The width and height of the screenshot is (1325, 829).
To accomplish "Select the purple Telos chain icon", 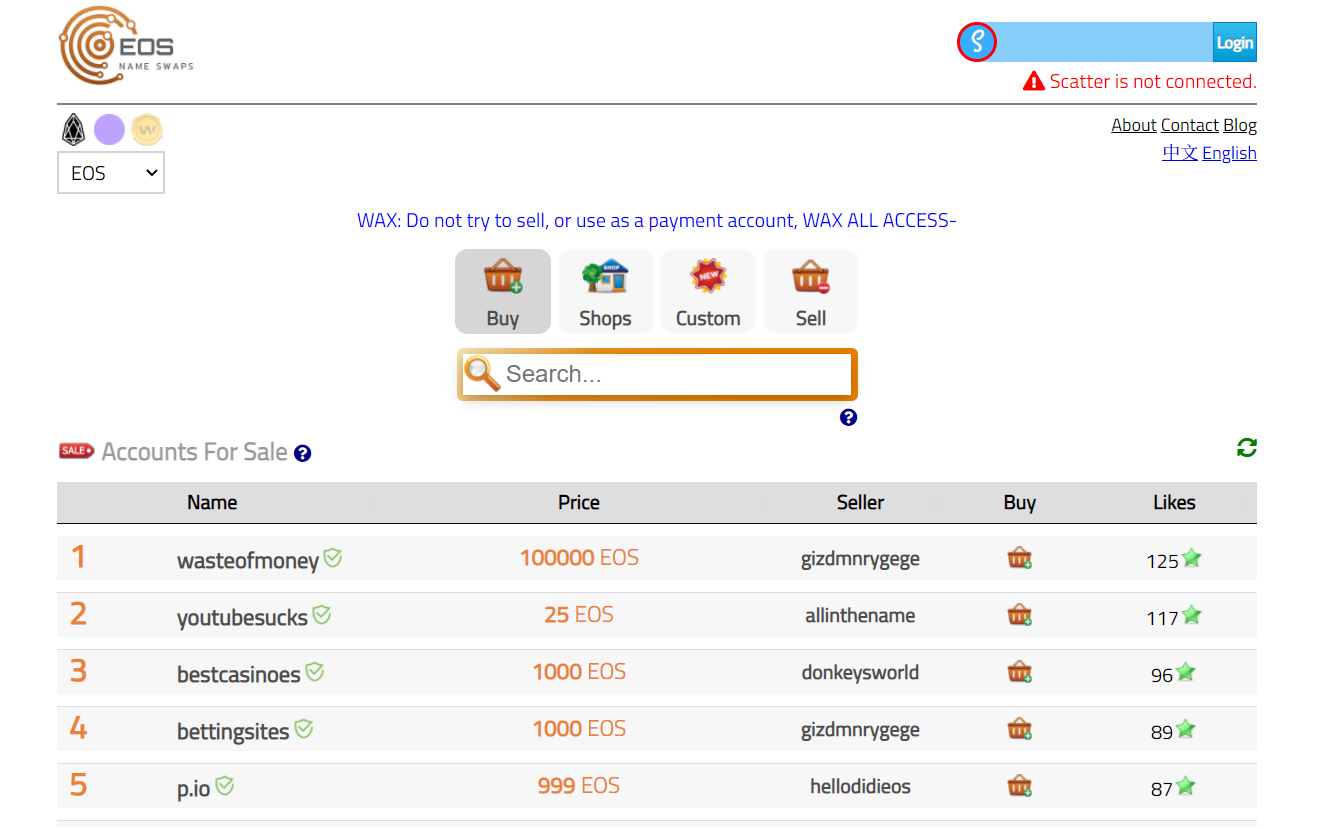I will click(x=109, y=130).
